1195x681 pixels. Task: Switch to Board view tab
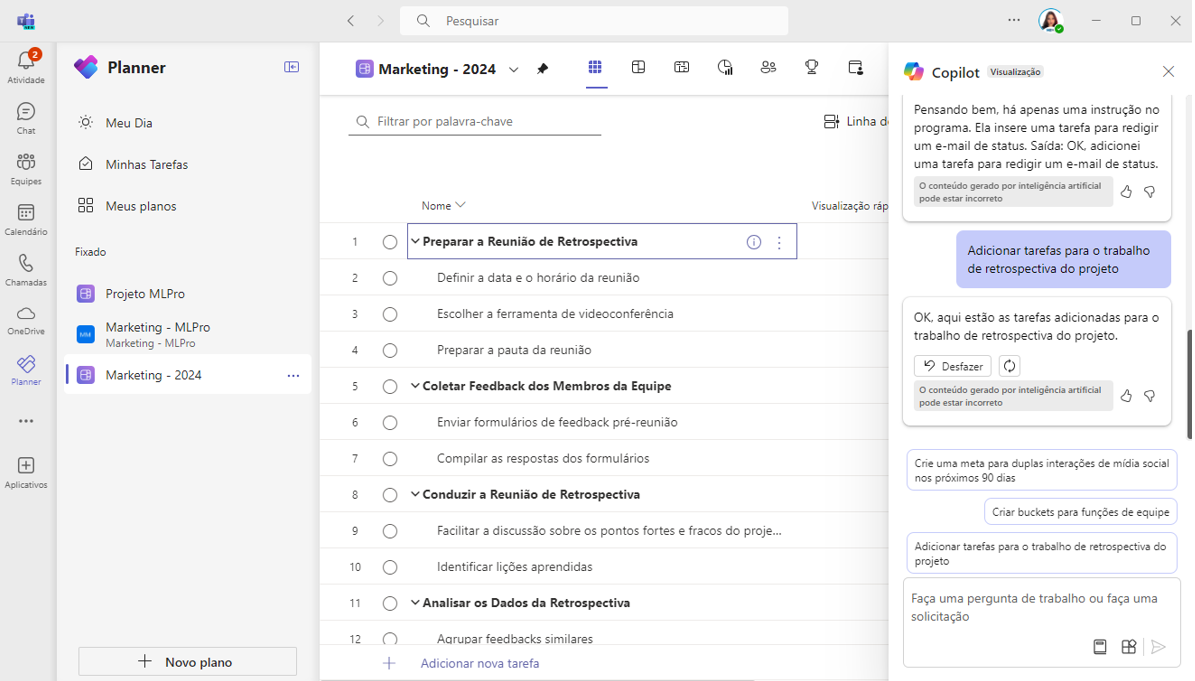click(x=639, y=68)
